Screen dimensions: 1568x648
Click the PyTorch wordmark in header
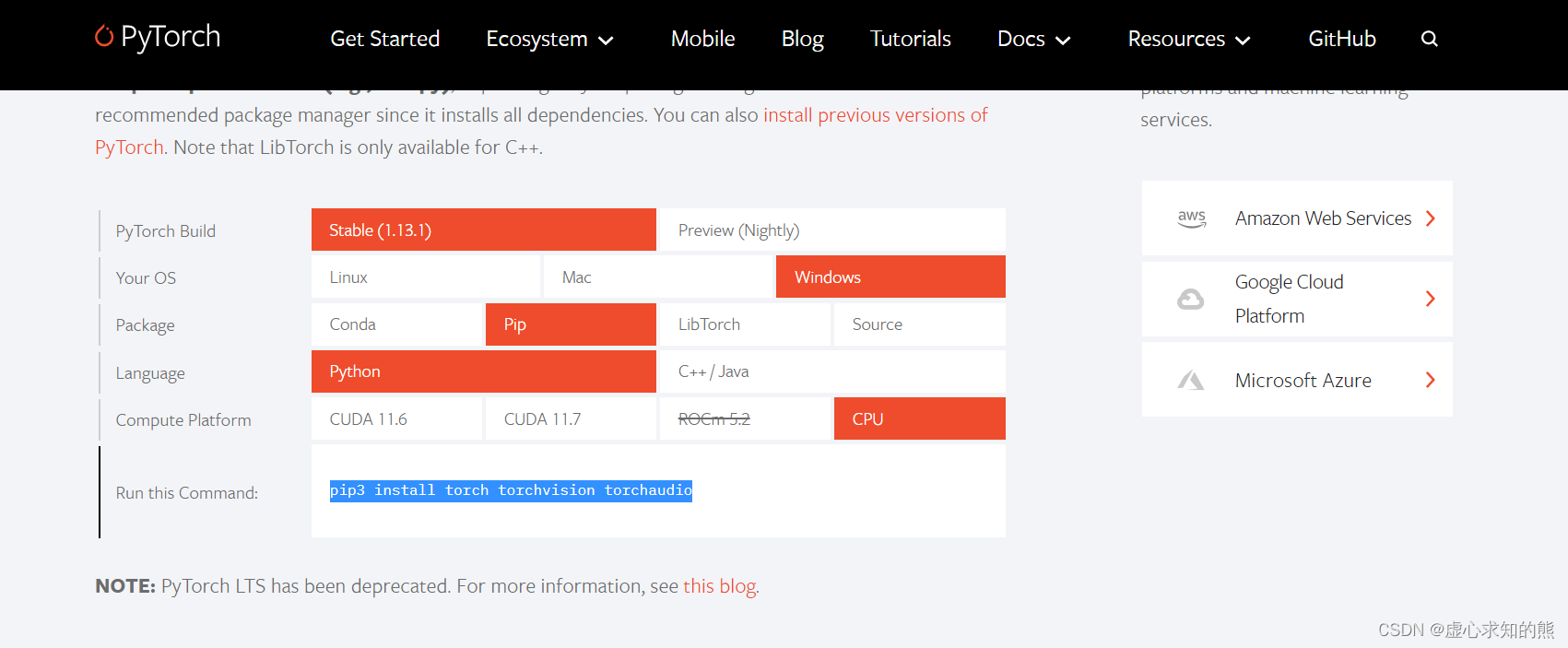point(171,37)
